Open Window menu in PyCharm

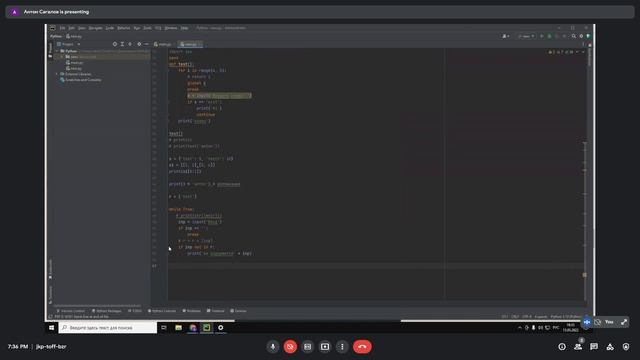click(171, 28)
